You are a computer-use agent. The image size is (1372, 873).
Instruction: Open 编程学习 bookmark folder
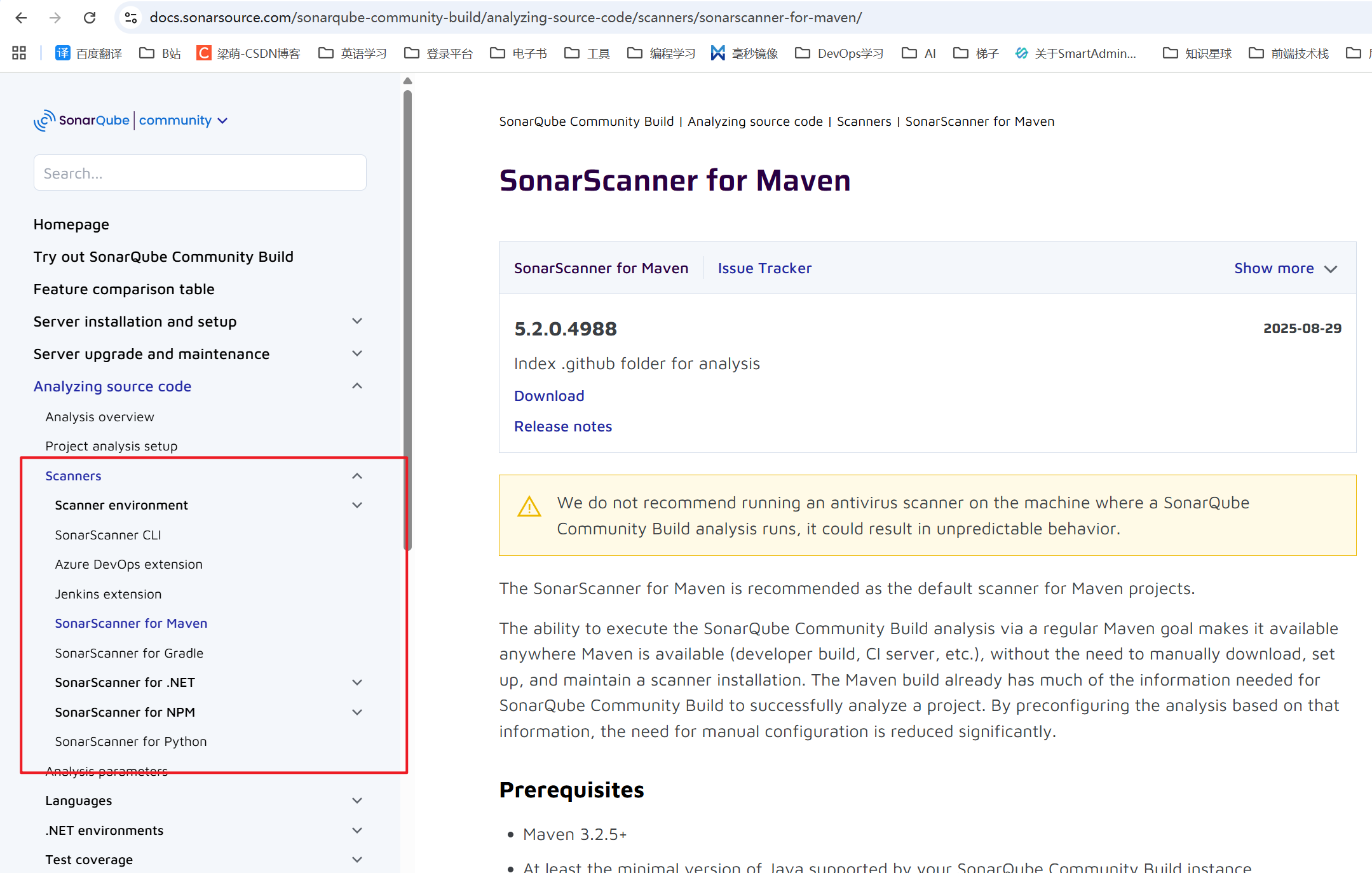[x=662, y=53]
